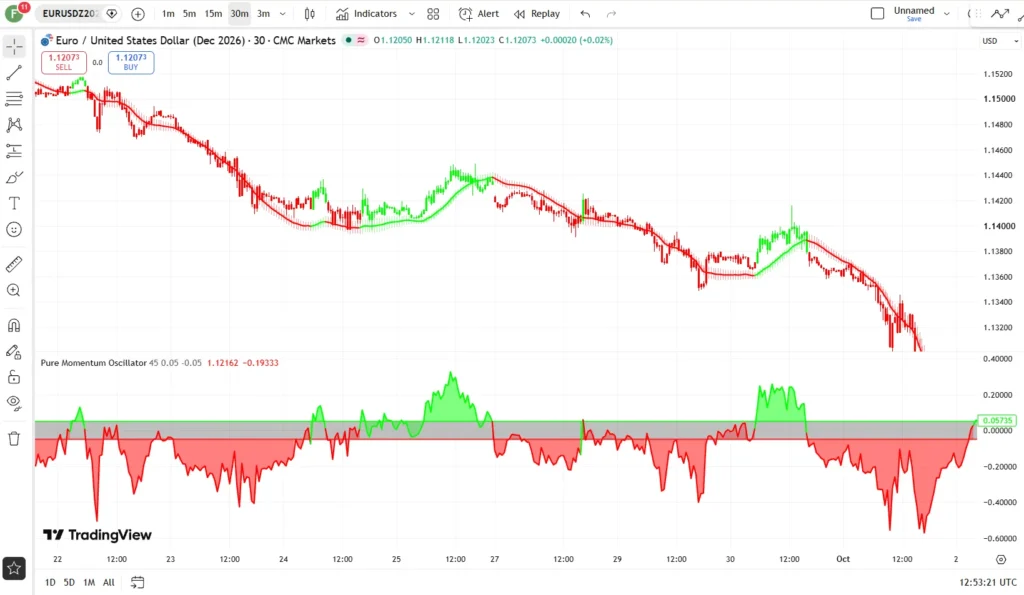Image resolution: width=1024 pixels, height=595 pixels.
Task: Open symbol search for EURUSDZ2026
Action: [x=70, y=13]
